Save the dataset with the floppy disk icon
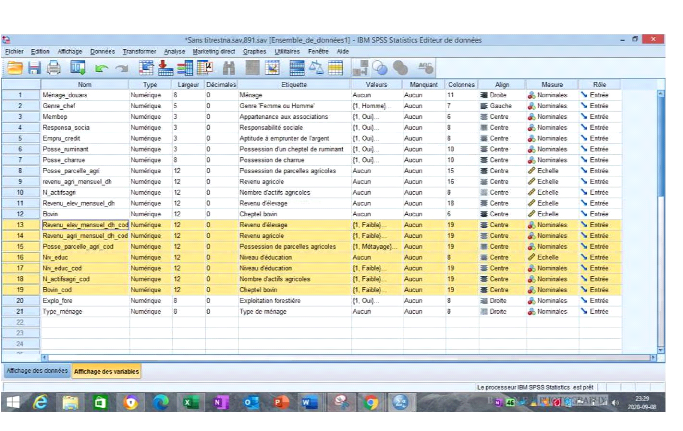Screen dimensions: 683x431 point(35,68)
